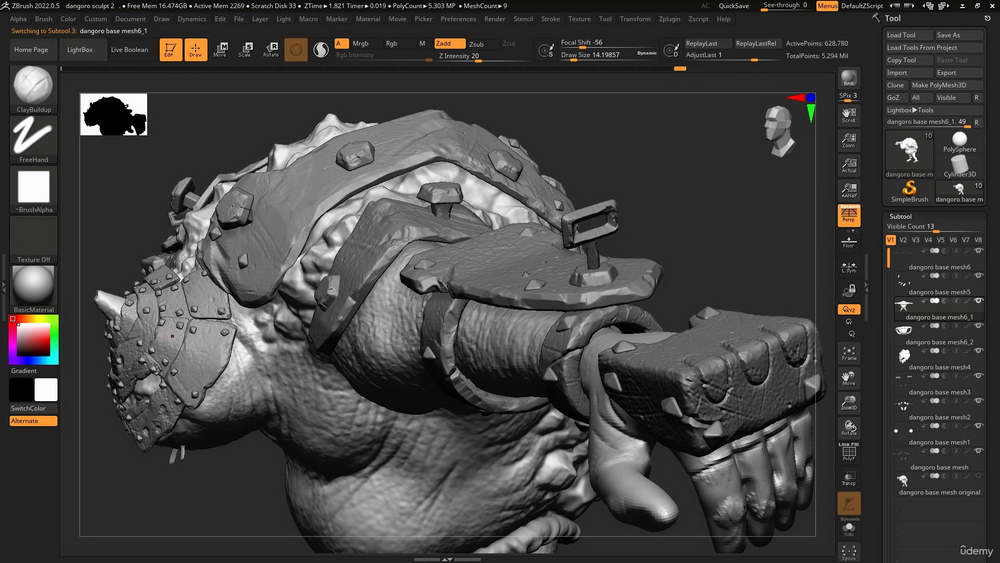Toggle the Mrgb mode
Image resolution: width=1000 pixels, height=563 pixels.
point(360,43)
